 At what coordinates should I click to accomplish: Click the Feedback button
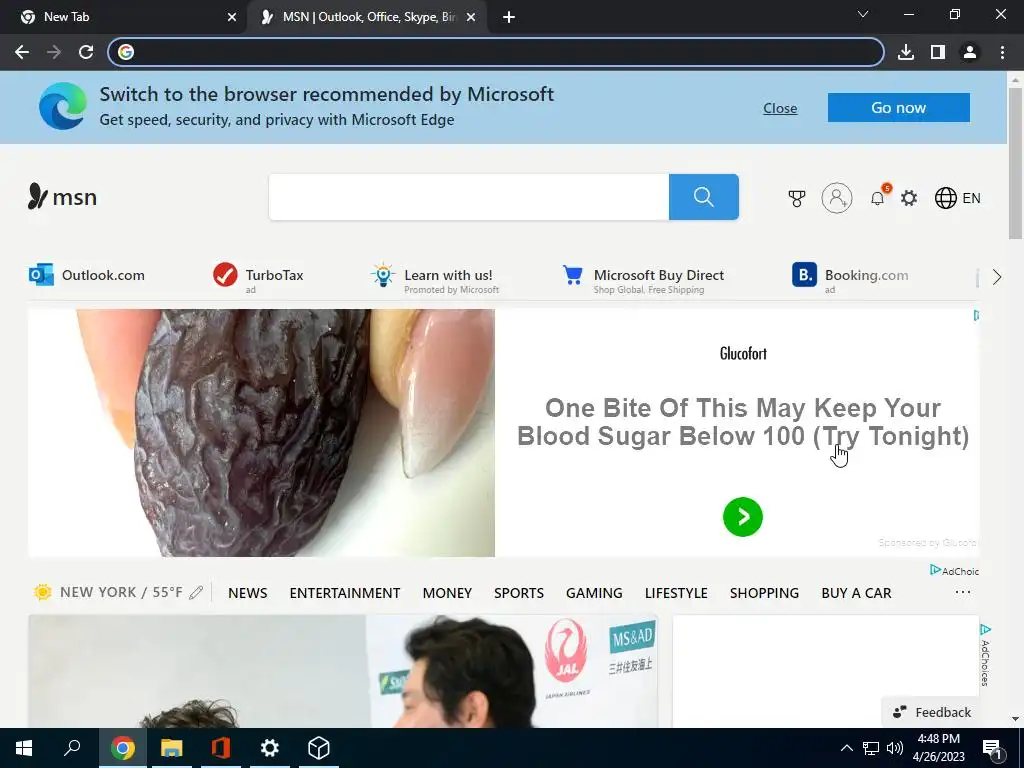[x=932, y=712]
